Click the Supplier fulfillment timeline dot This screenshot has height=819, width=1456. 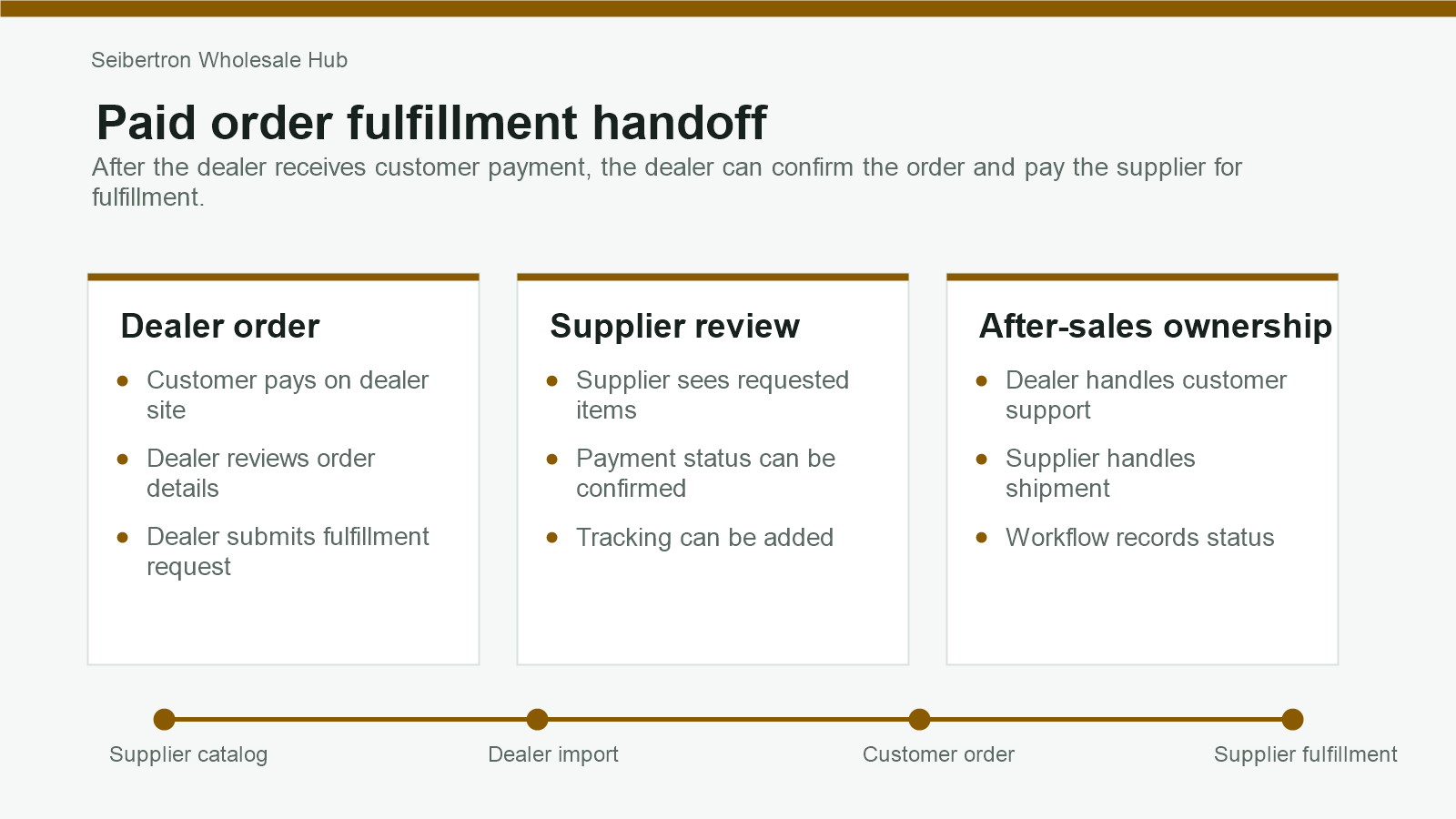1292,720
